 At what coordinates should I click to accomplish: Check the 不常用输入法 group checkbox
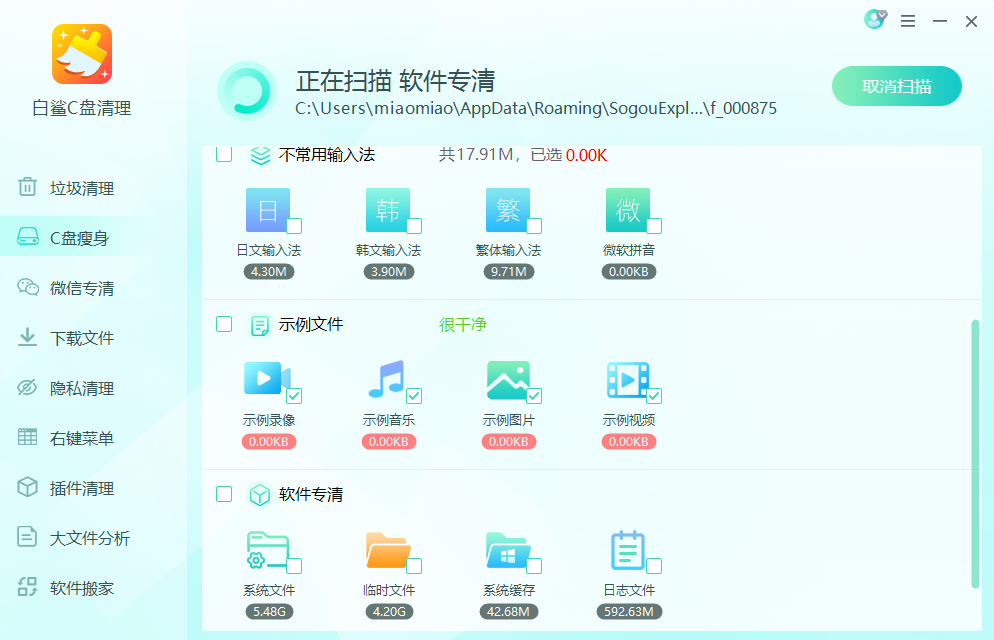click(224, 154)
